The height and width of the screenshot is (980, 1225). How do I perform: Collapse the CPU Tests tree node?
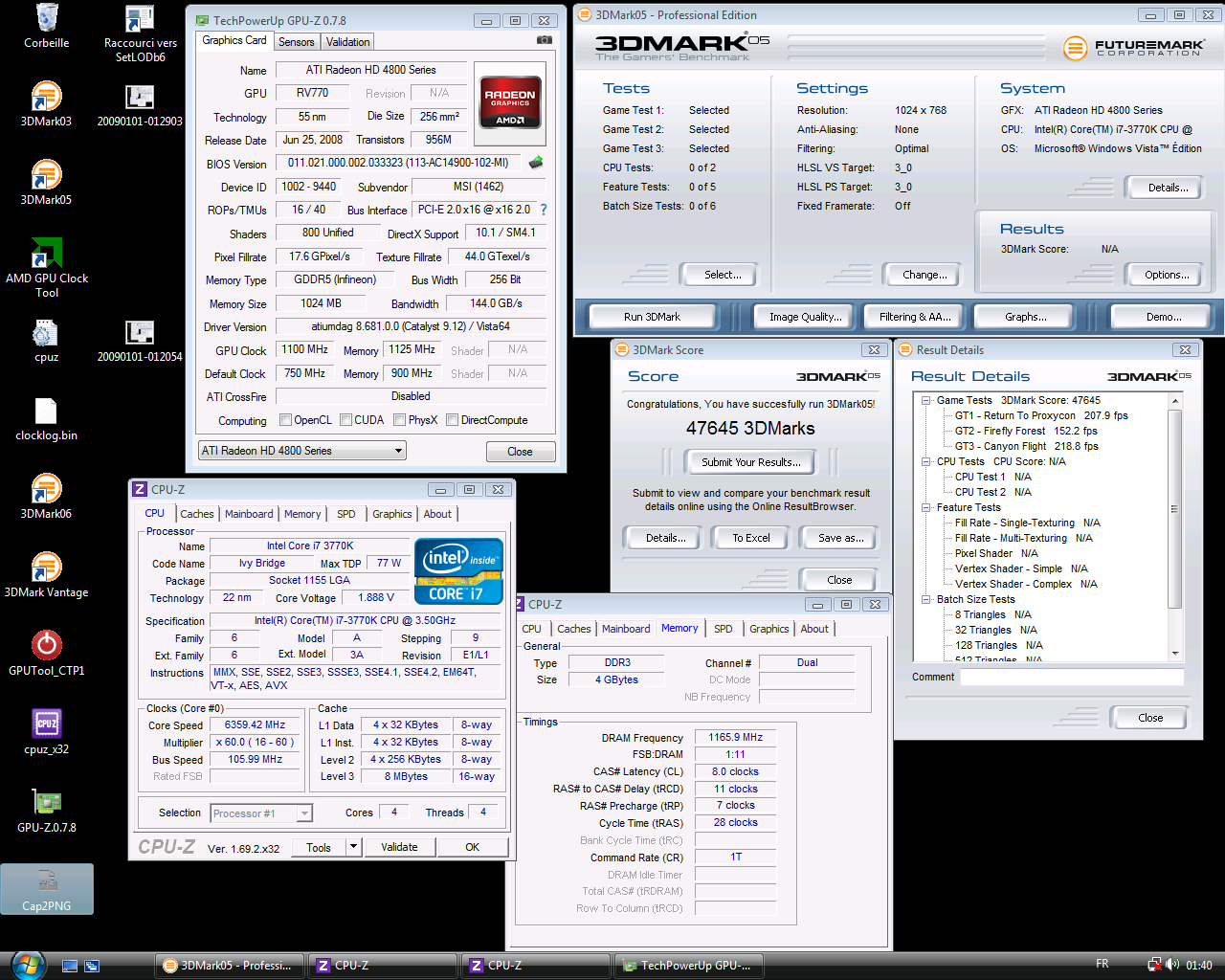[x=926, y=461]
